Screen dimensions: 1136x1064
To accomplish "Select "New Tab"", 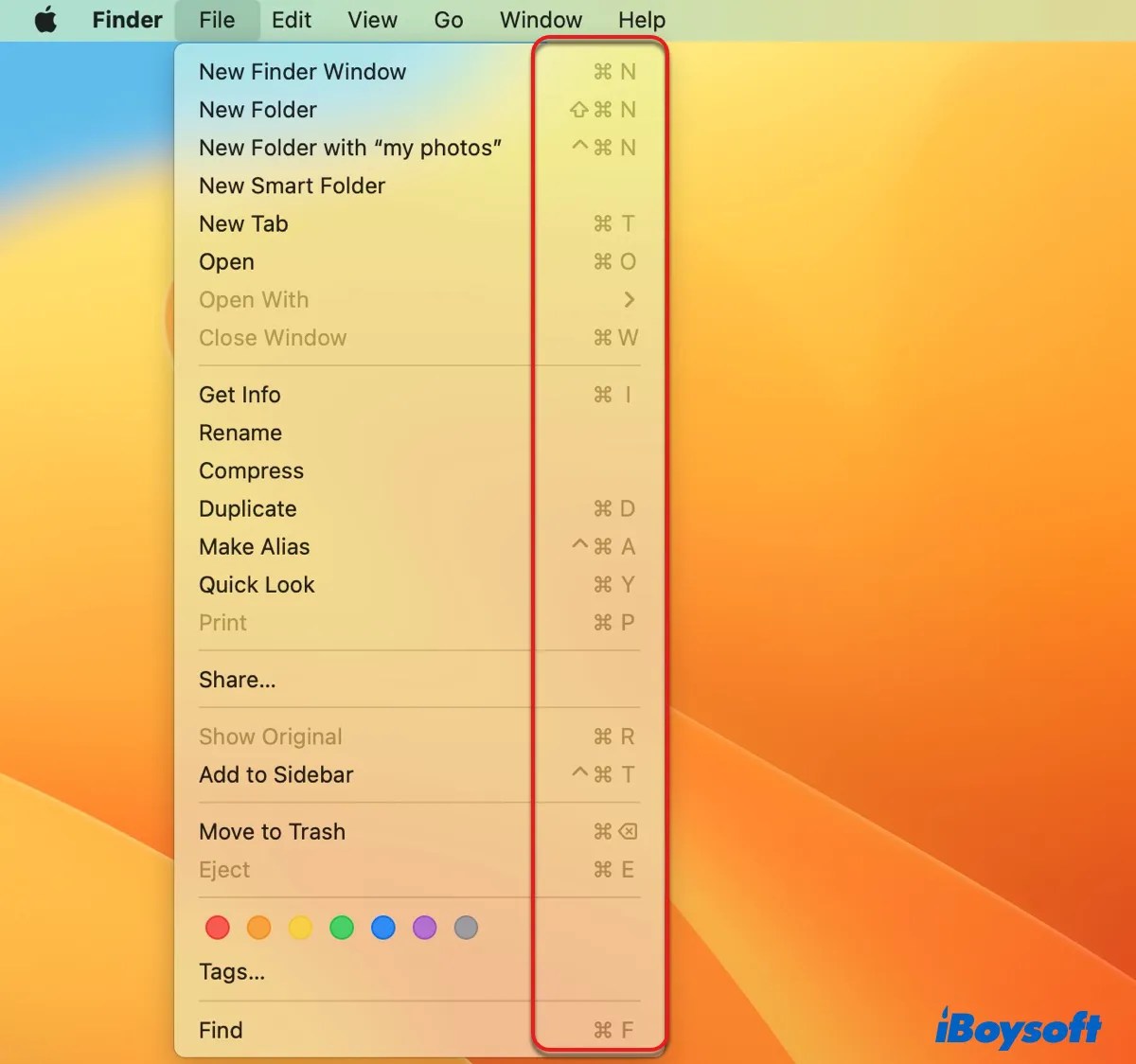I will 243,223.
